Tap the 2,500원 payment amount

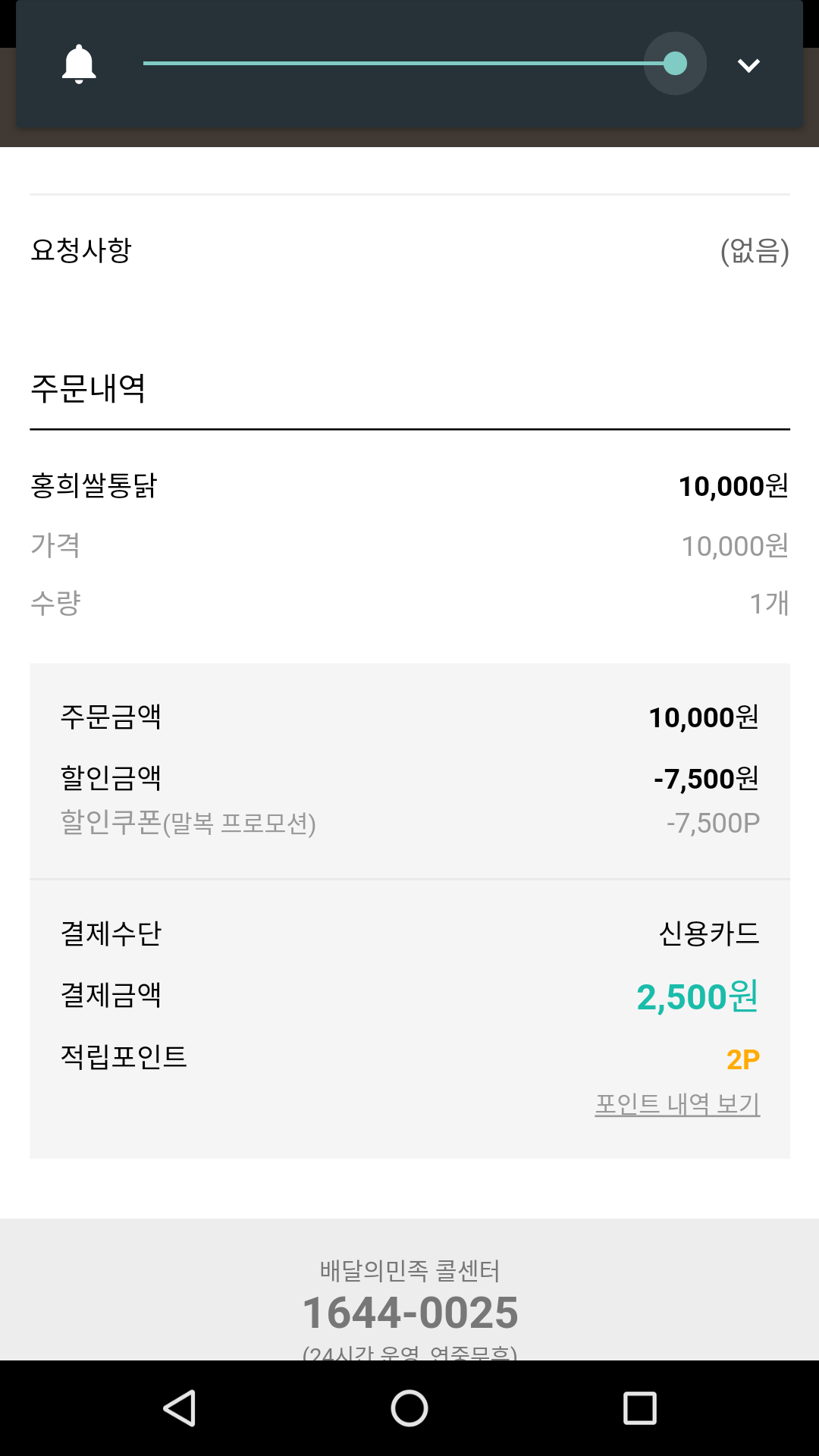pos(697,996)
